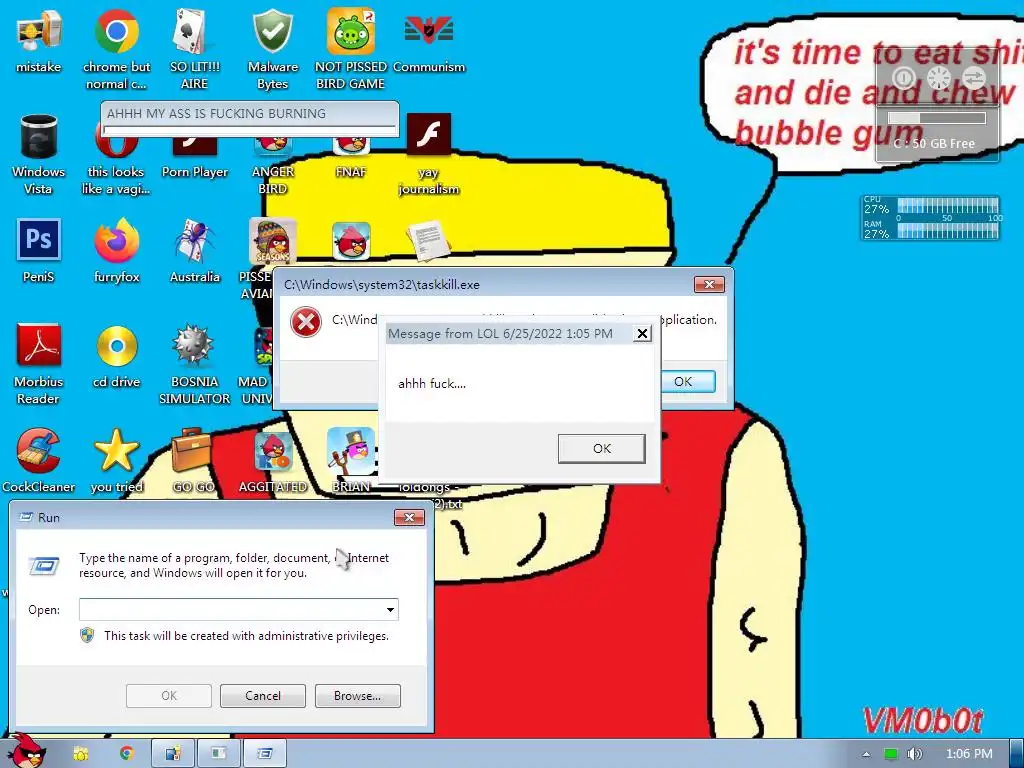Click the Angry Bird Start button
The width and height of the screenshot is (1024, 768).
(x=26, y=751)
